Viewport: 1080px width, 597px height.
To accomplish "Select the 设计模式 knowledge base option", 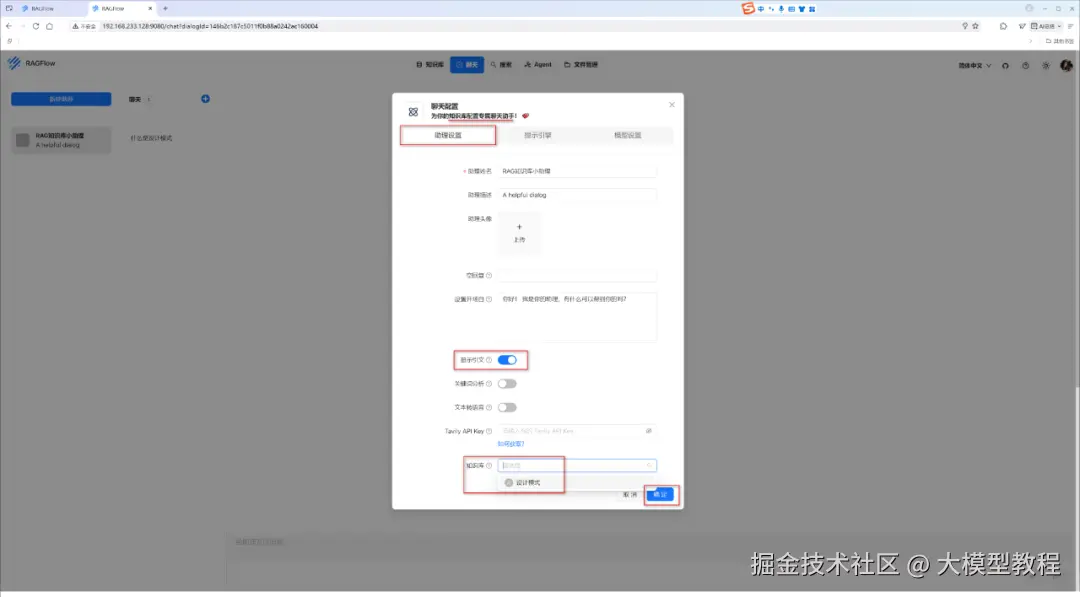I will (528, 483).
